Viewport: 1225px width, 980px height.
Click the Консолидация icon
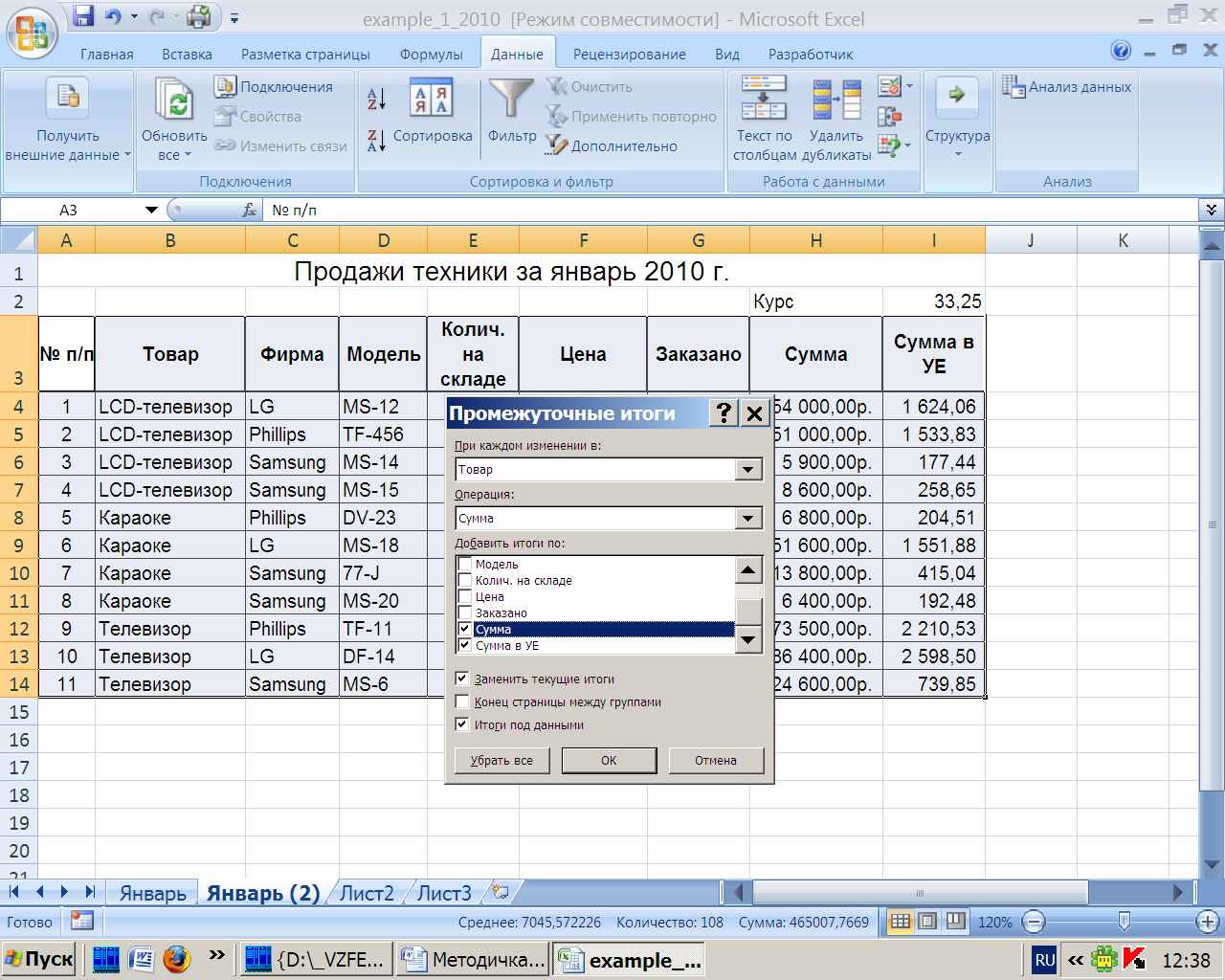coord(889,117)
